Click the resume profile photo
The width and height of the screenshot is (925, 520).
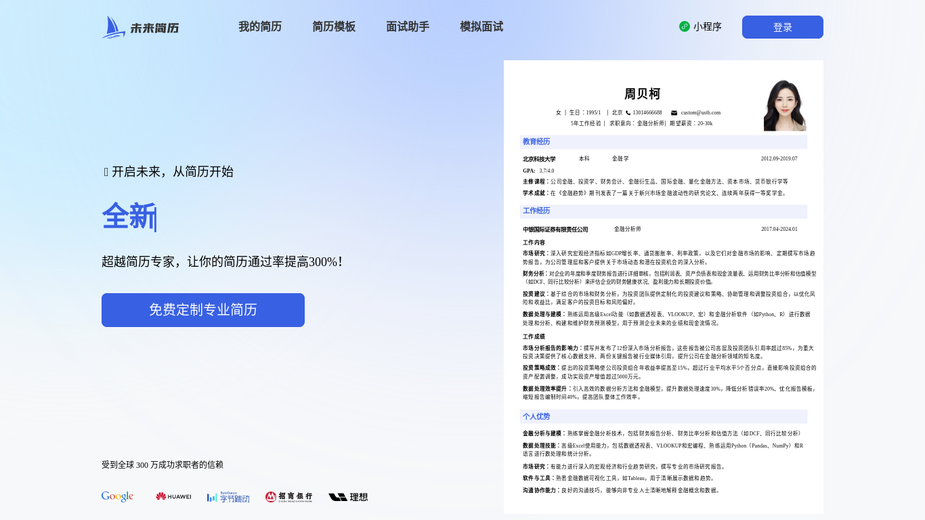click(785, 105)
